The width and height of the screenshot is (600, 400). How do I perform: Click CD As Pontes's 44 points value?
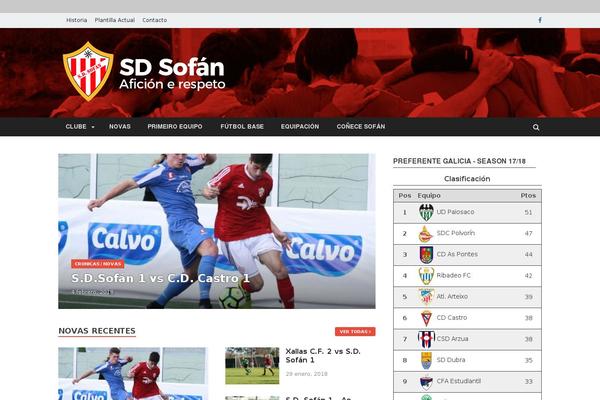click(528, 255)
